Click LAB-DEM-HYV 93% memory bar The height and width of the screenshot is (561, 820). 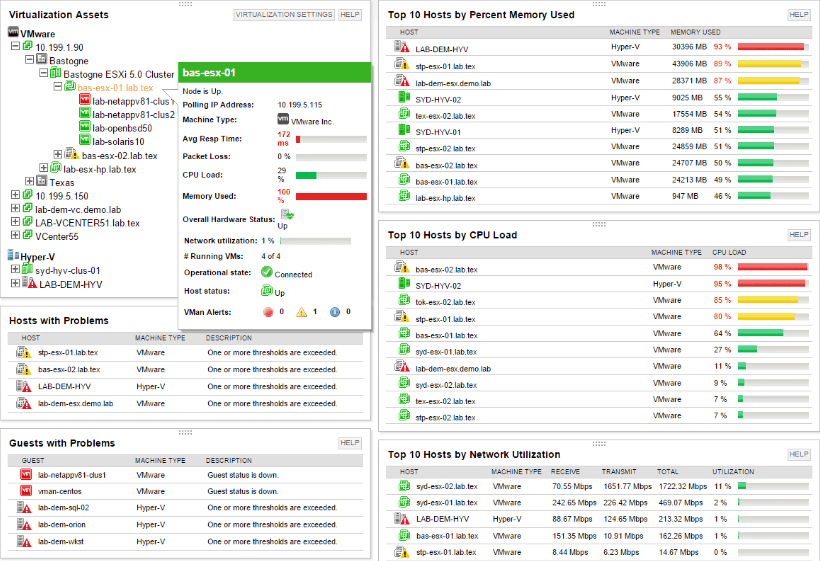(771, 47)
